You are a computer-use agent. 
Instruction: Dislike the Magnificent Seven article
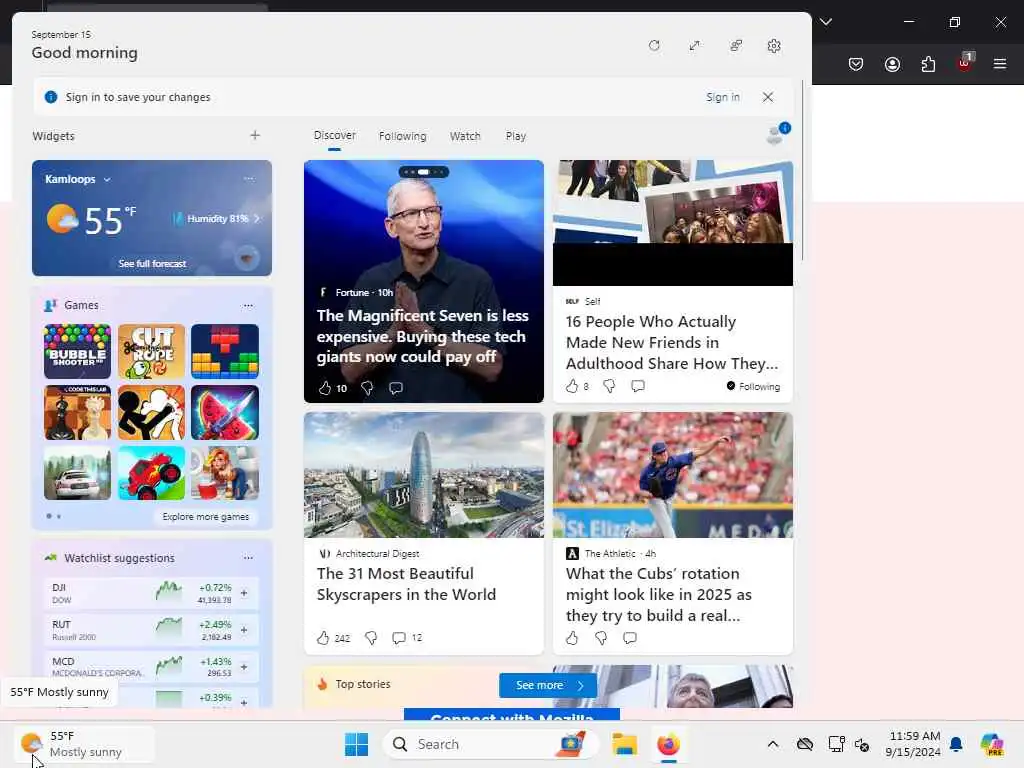pyautogui.click(x=367, y=388)
